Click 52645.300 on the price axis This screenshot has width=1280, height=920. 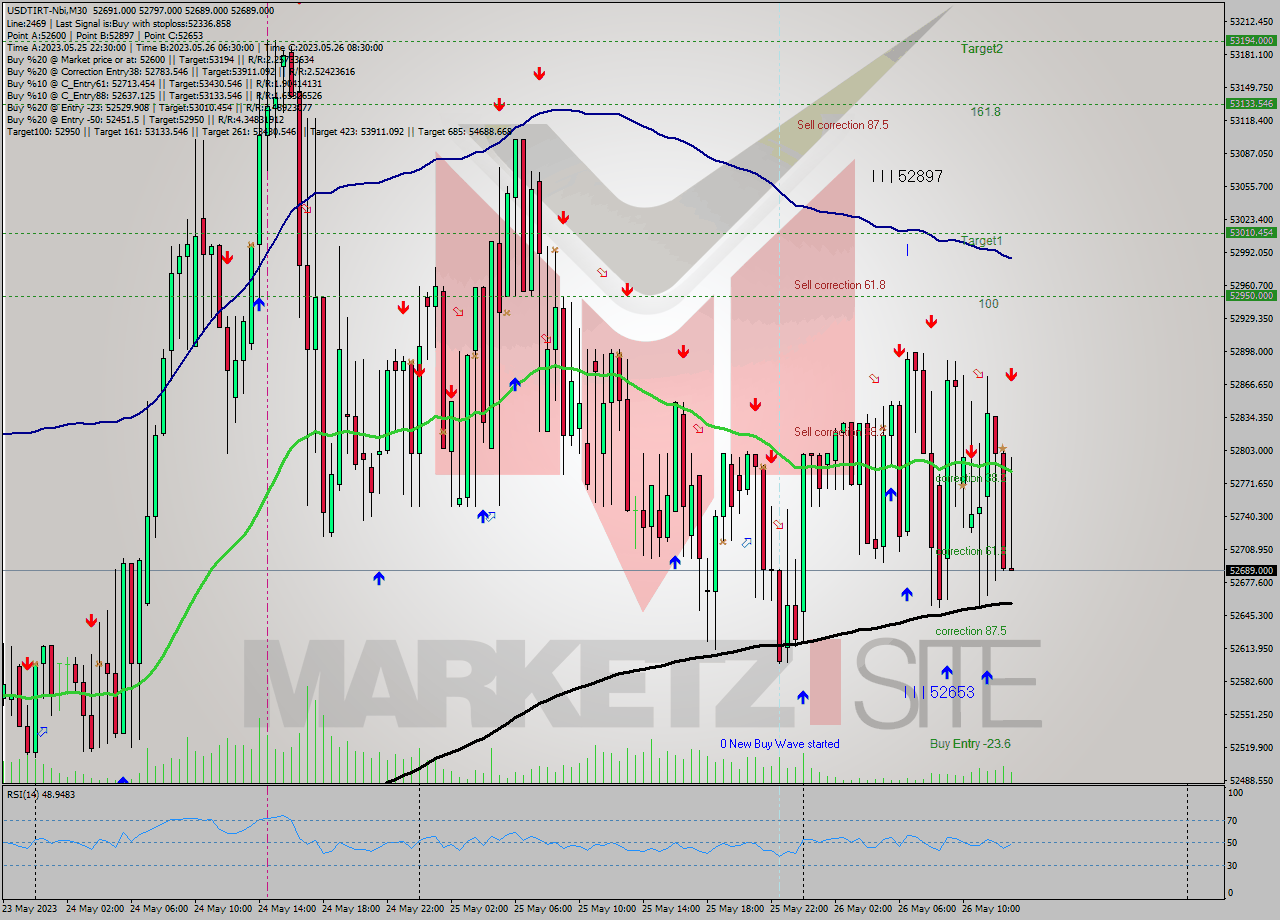click(x=1252, y=615)
